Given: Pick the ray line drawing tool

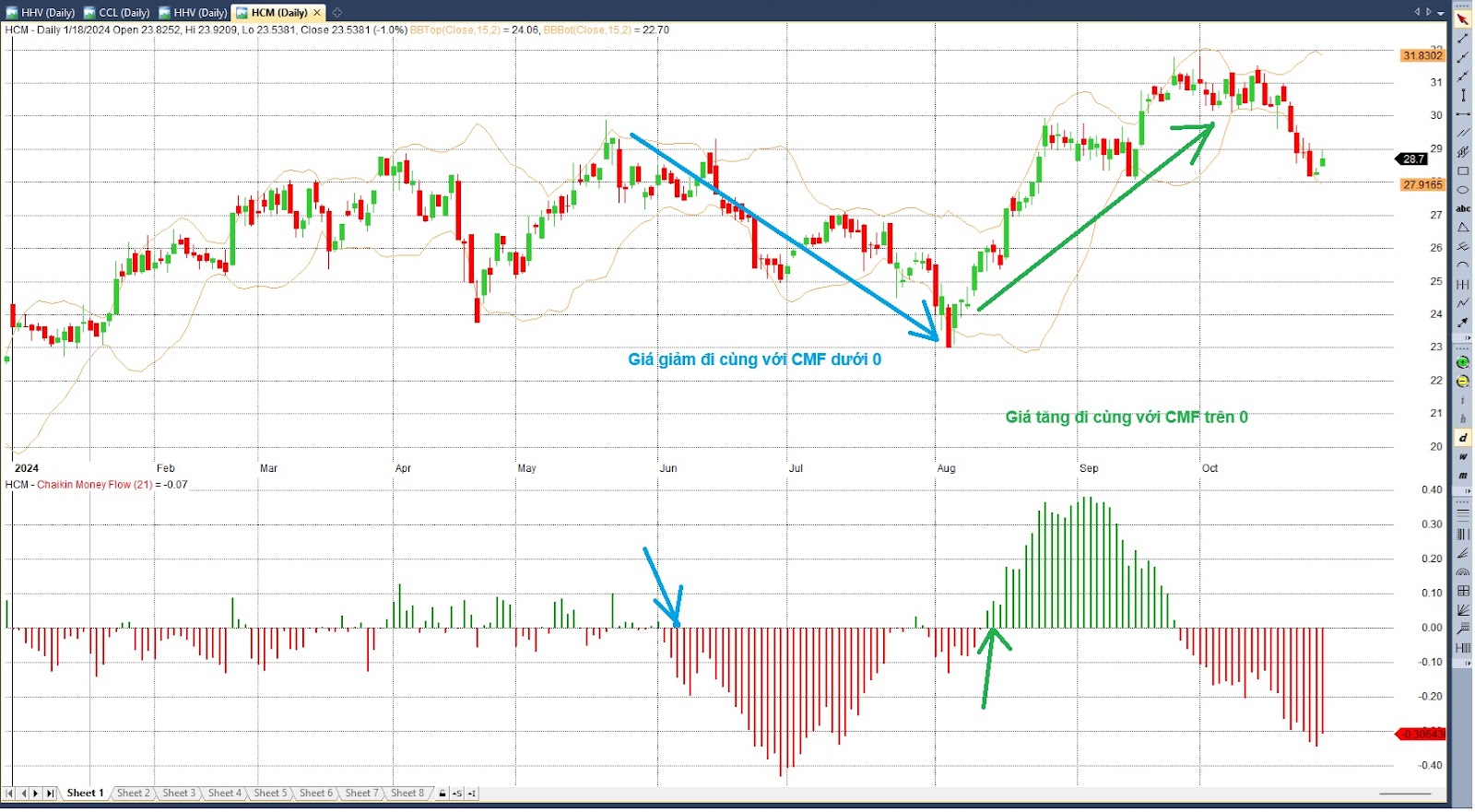Looking at the screenshot, I should click(x=1463, y=56).
